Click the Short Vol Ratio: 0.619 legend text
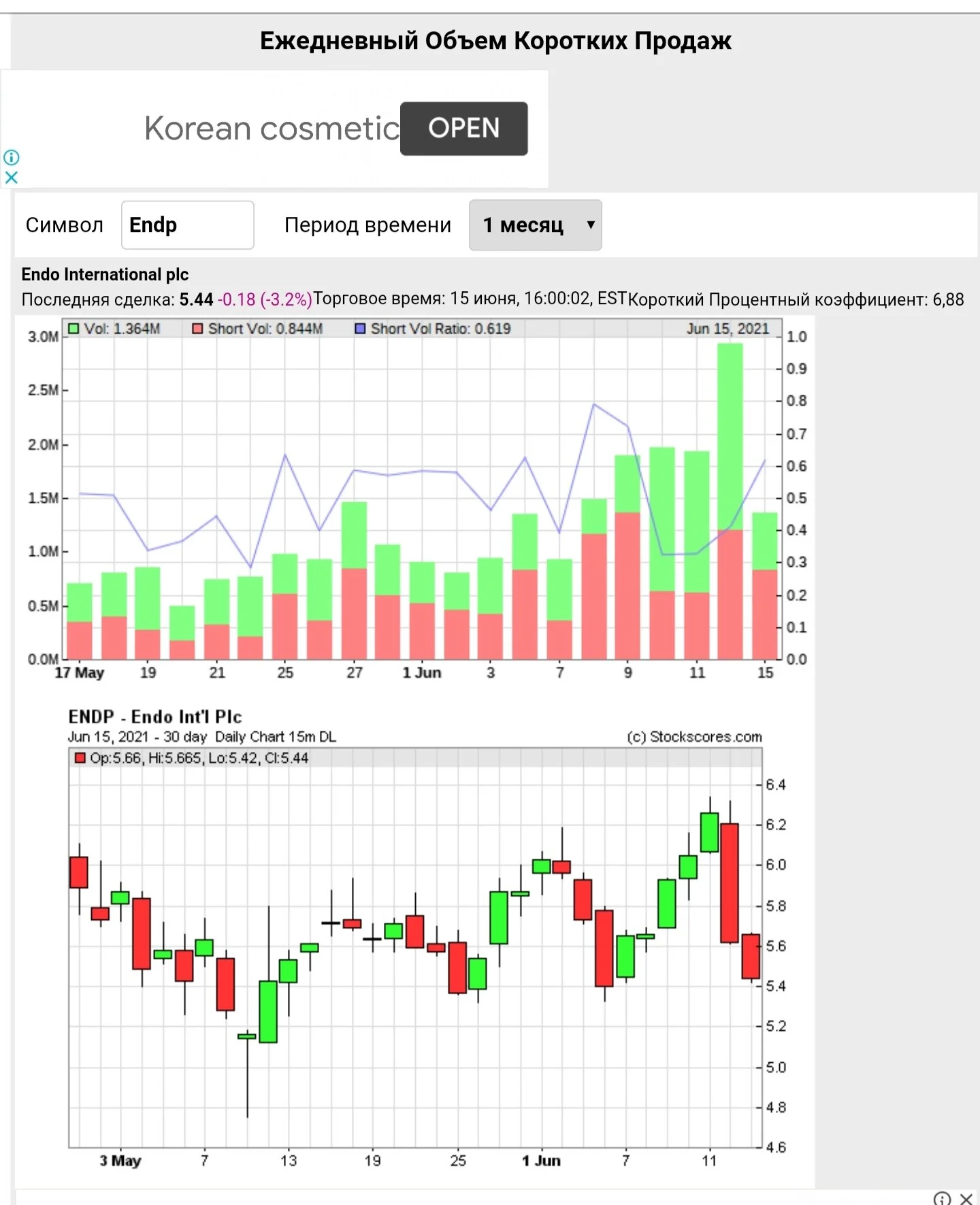980x1205 pixels. coord(441,329)
